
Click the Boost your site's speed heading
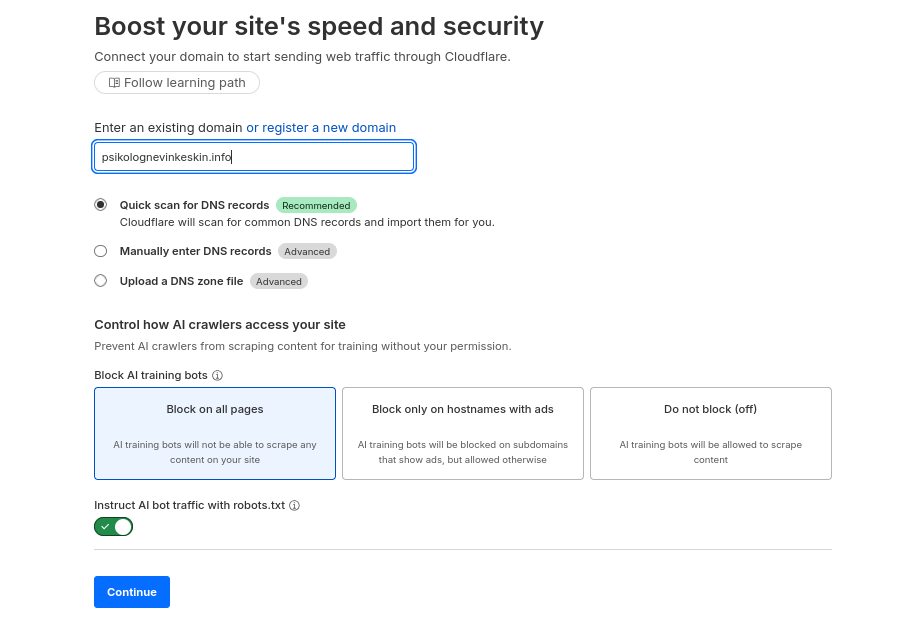click(x=319, y=26)
